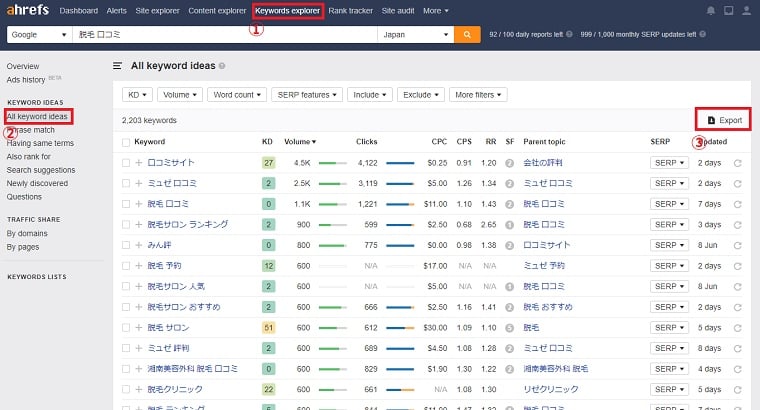The width and height of the screenshot is (760, 410).
Task: Click the orange search button
Action: [466, 34]
